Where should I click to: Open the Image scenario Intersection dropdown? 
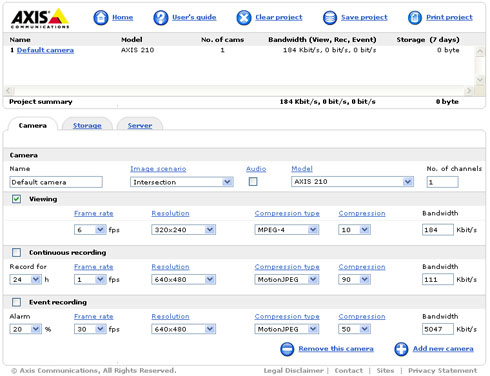click(x=182, y=182)
